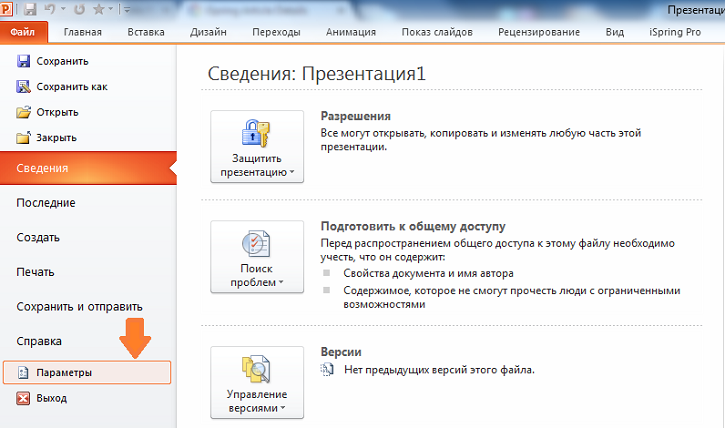Click the save icon in quick access toolbar

(31, 10)
